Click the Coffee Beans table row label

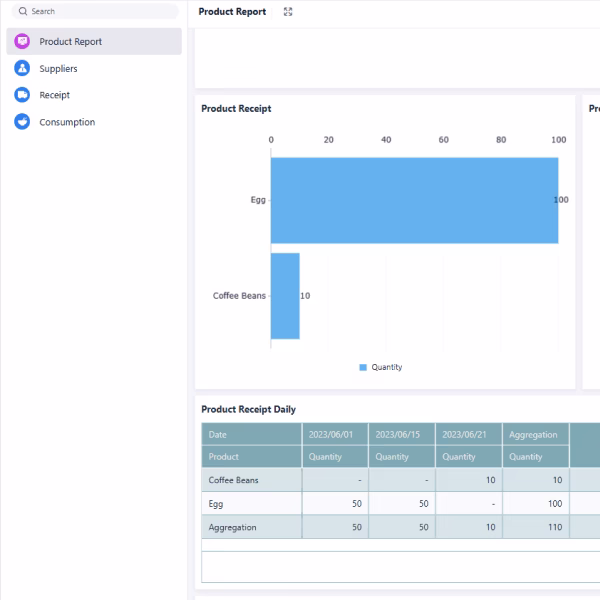tap(251, 480)
